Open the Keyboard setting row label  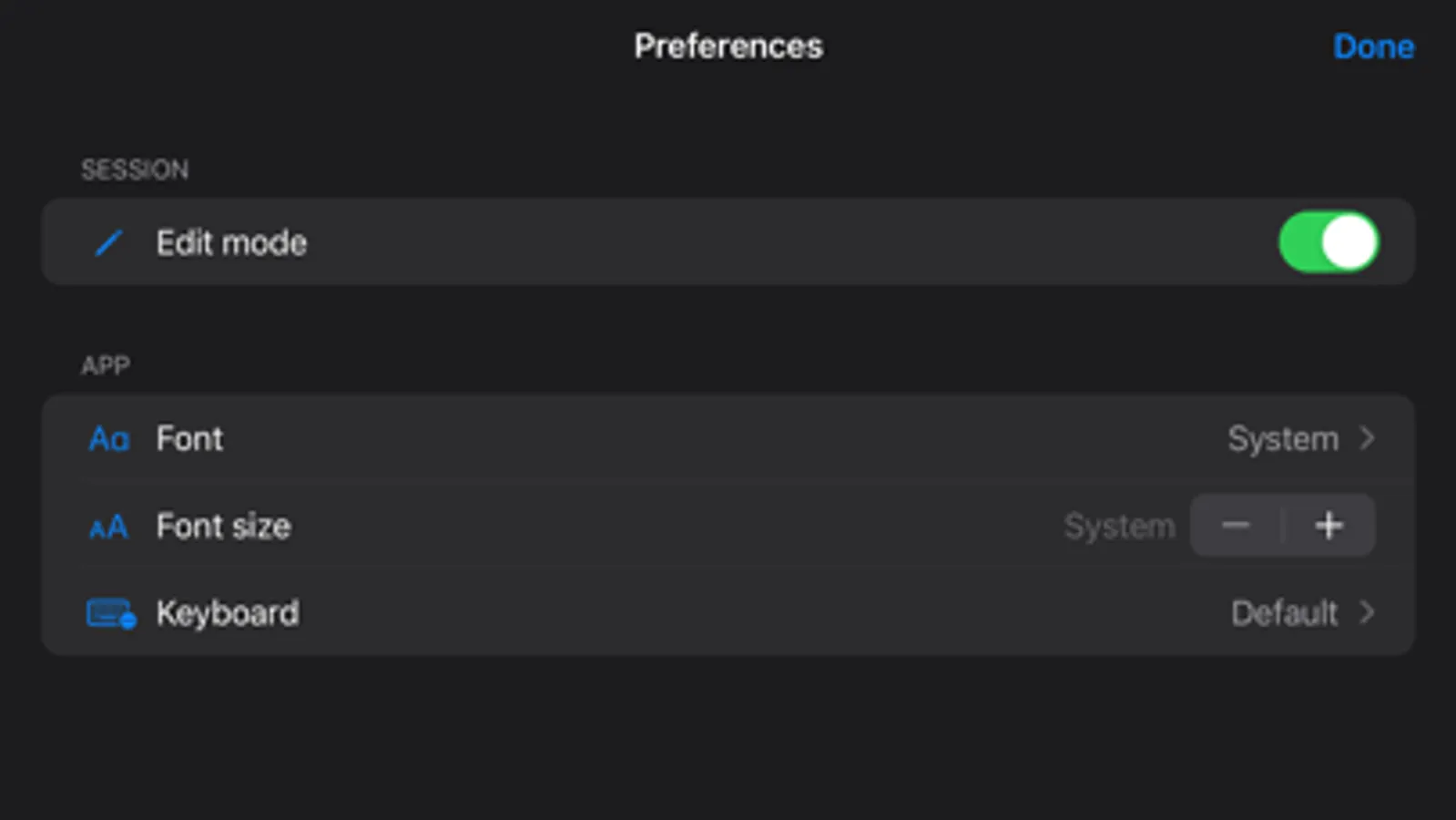227,613
